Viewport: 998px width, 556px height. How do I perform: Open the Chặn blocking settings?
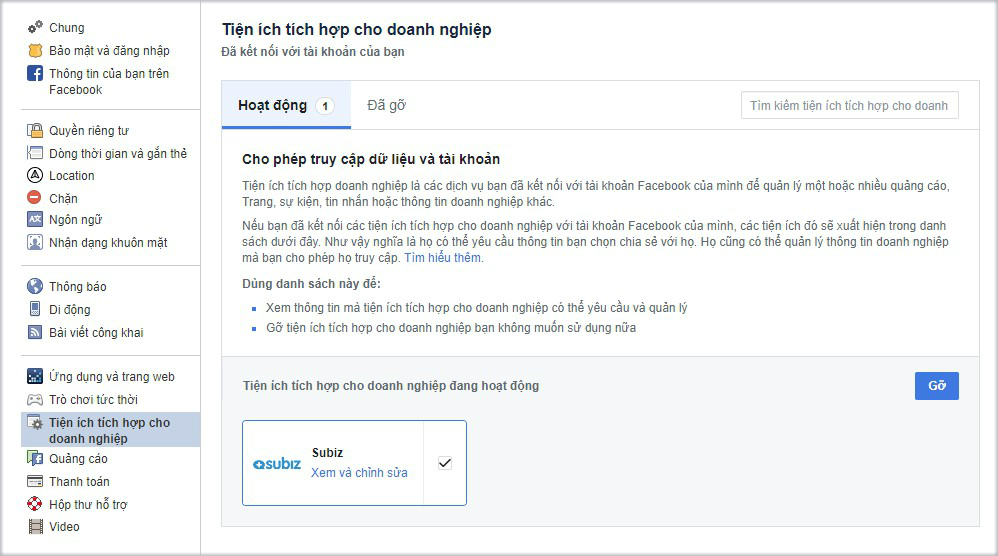(63, 198)
